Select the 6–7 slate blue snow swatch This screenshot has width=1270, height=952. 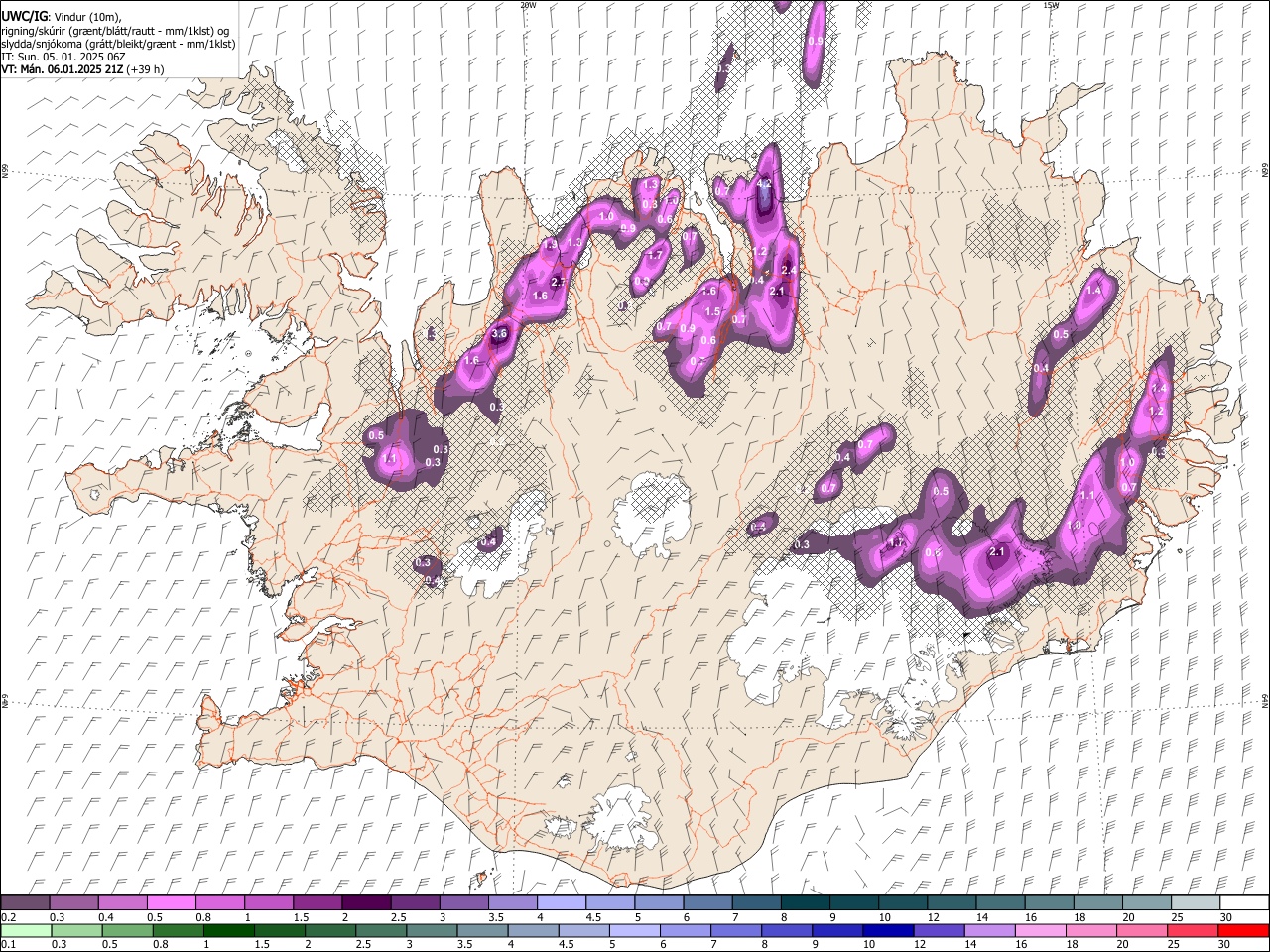(706, 902)
